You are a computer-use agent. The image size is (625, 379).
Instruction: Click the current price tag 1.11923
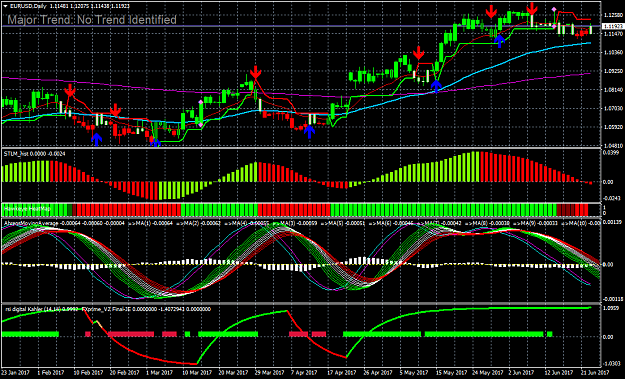612,26
